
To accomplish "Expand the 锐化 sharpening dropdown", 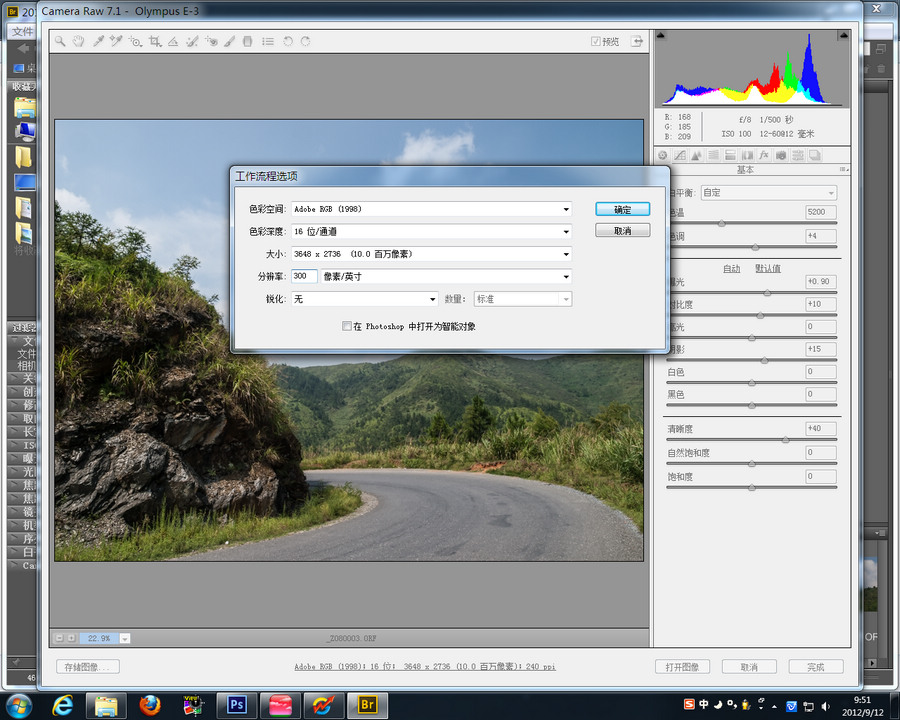I will click(364, 299).
